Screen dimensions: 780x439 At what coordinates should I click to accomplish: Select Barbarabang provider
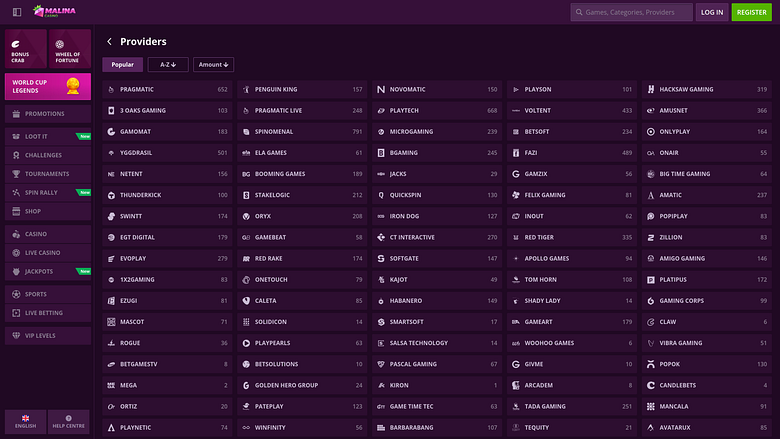point(437,428)
